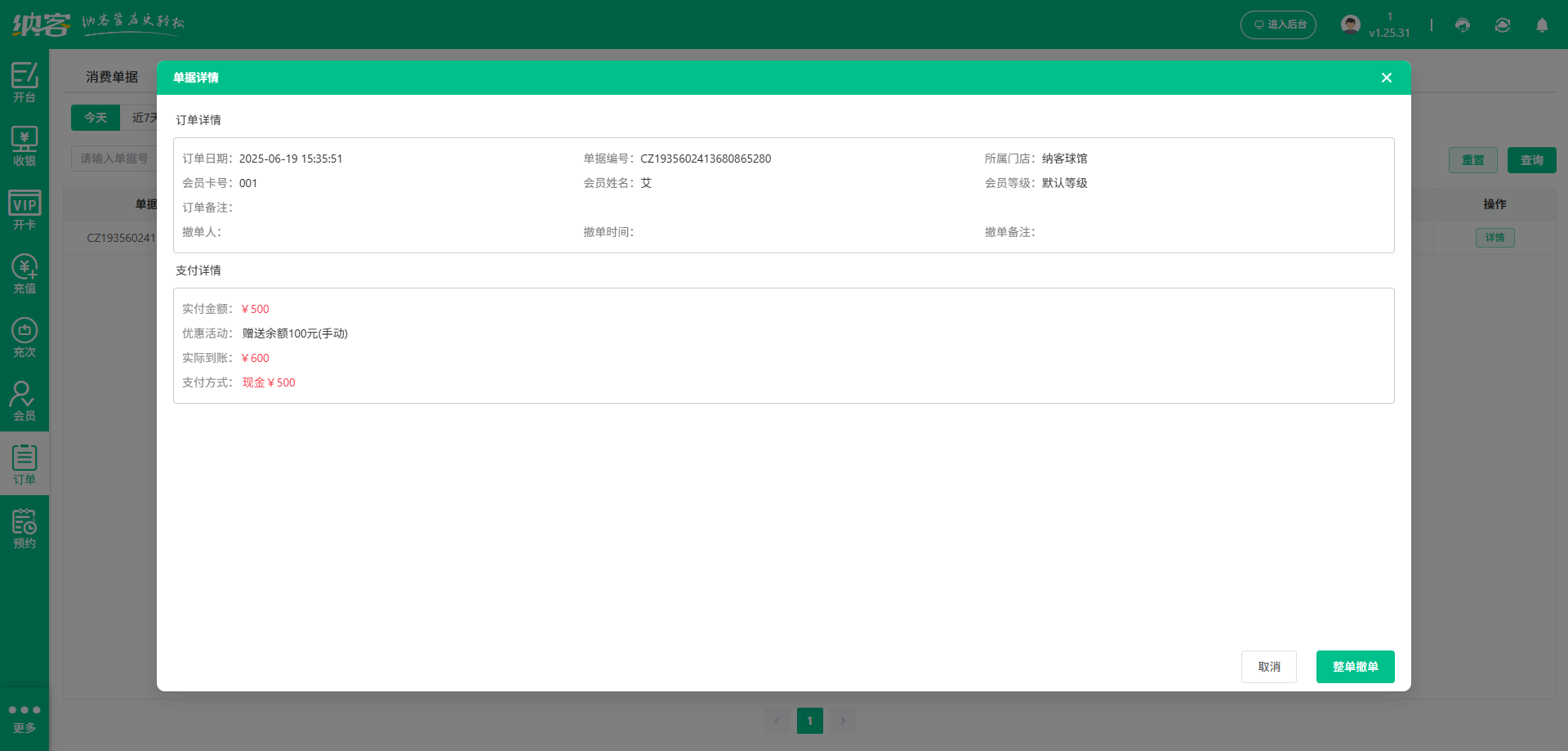Select the 开台 icon in sidebar
This screenshot has height=751, width=1568.
24,82
